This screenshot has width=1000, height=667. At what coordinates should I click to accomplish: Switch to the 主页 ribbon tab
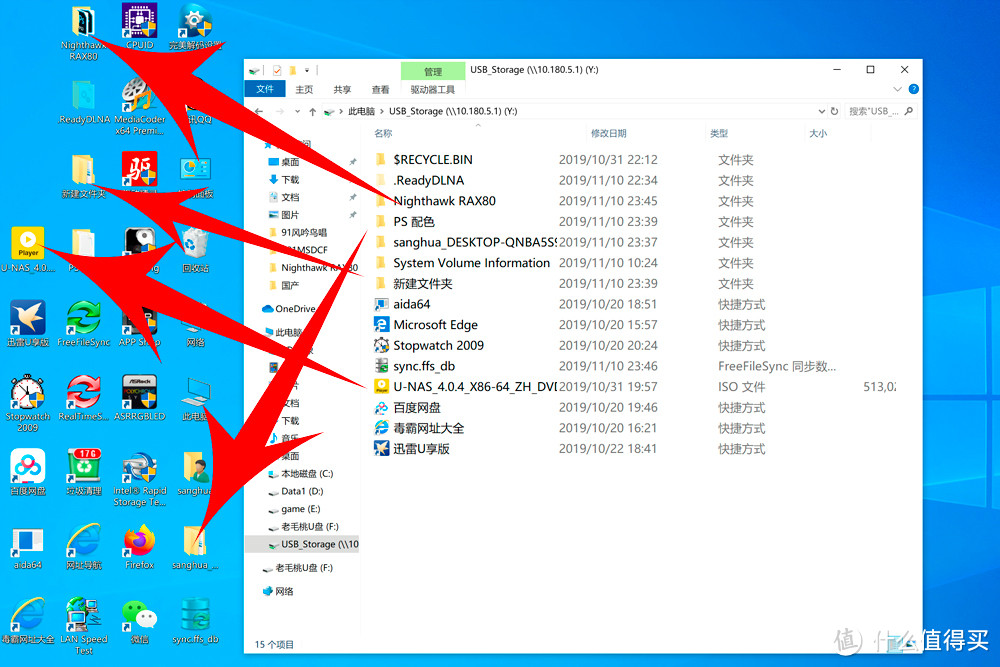click(304, 90)
